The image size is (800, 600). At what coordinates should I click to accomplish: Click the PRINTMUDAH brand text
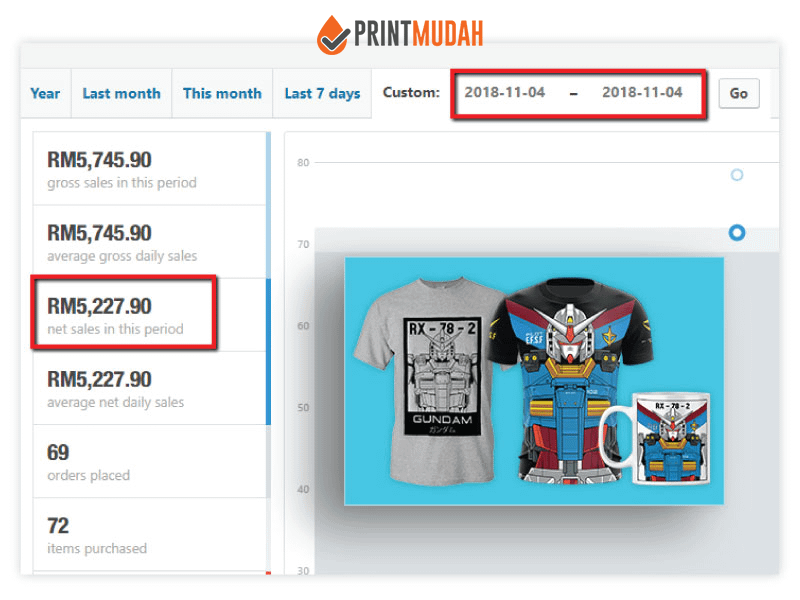[418, 34]
